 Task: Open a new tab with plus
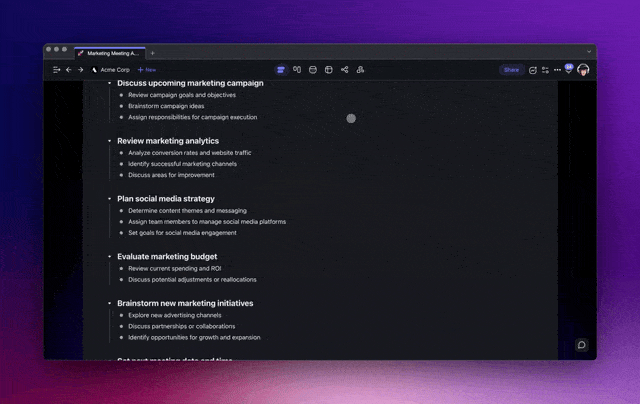point(153,53)
